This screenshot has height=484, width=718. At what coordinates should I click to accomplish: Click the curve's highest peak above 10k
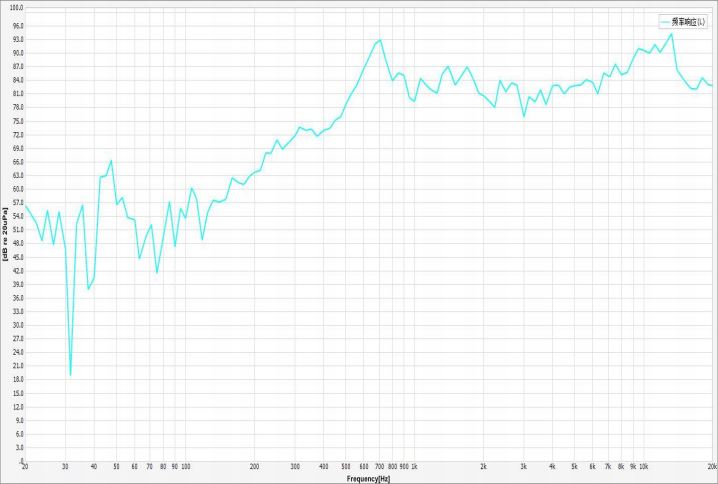(x=671, y=34)
